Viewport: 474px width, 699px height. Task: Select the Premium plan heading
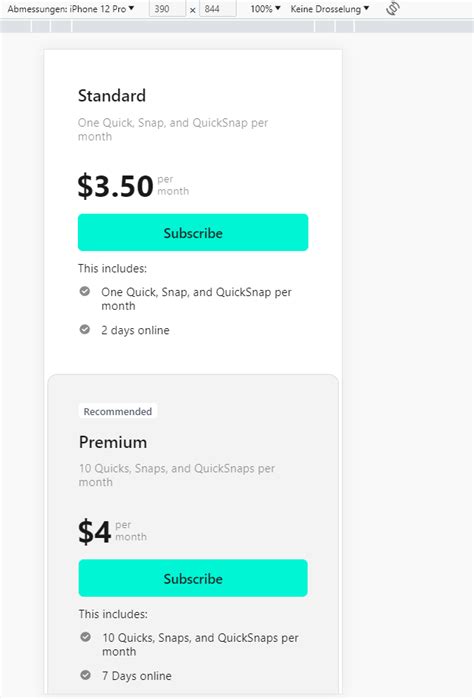tap(113, 442)
